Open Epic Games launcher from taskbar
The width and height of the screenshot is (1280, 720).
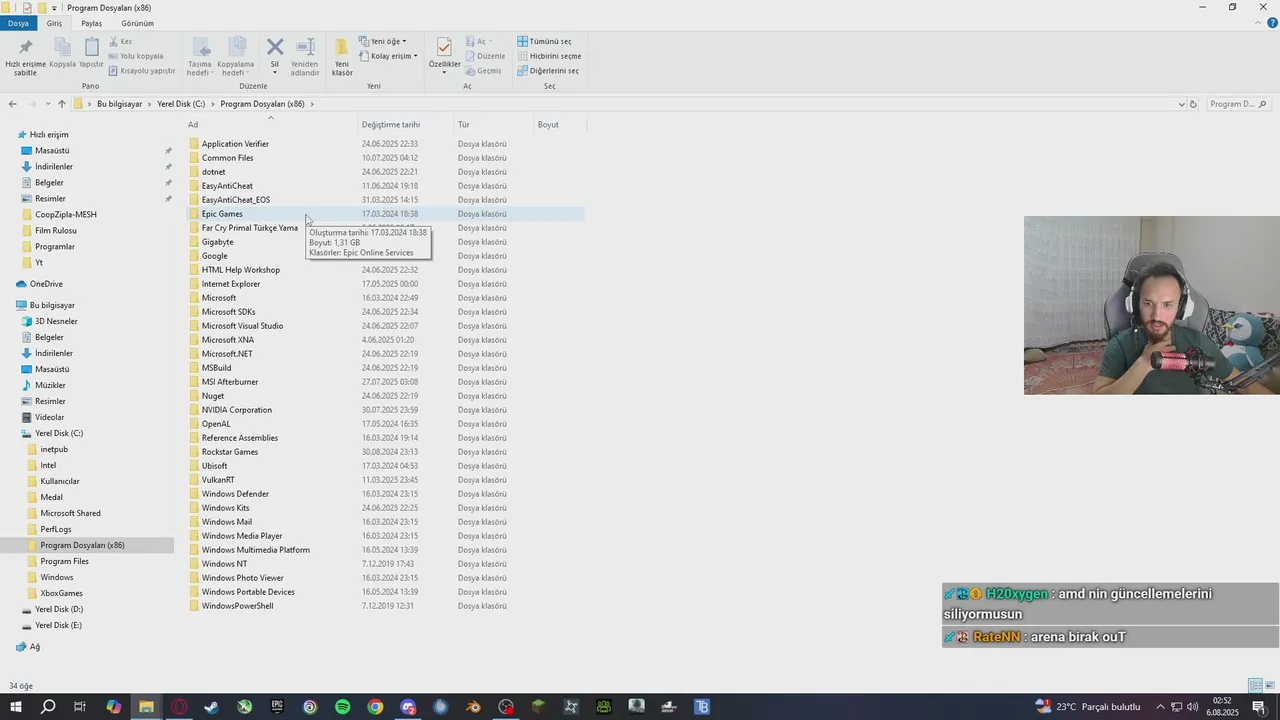pos(277,707)
